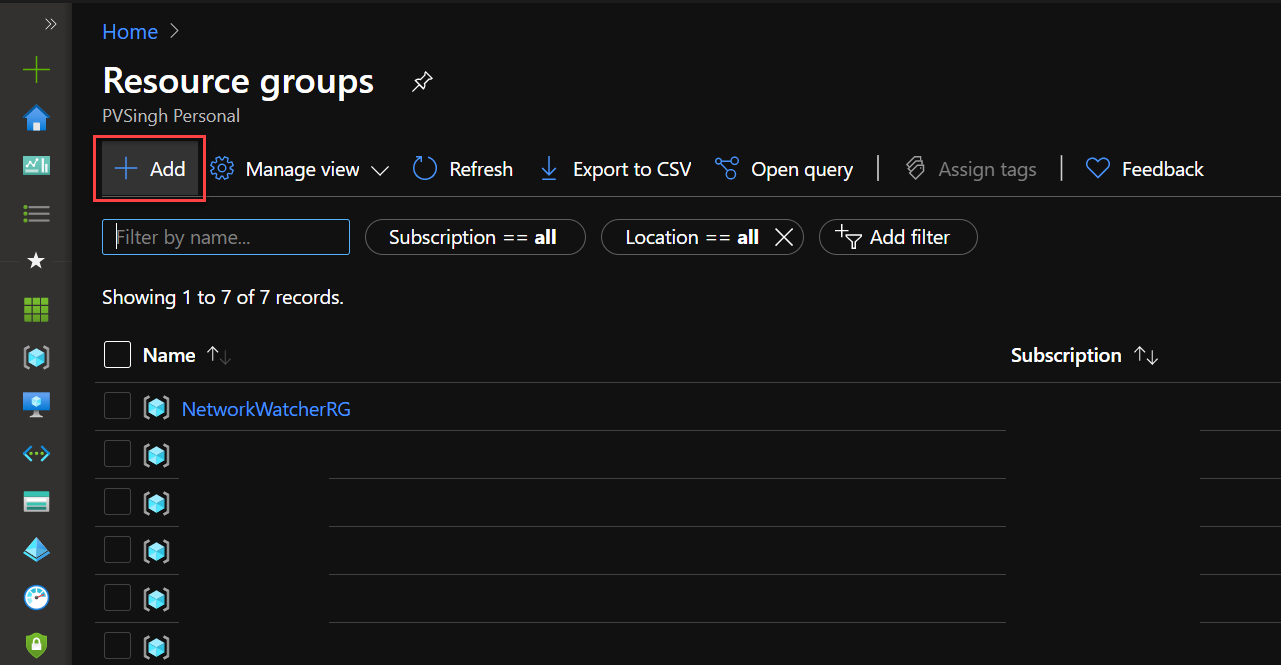Open Virtual networks icon in sidebar
Screen dimensions: 1281x665
[x=36, y=453]
